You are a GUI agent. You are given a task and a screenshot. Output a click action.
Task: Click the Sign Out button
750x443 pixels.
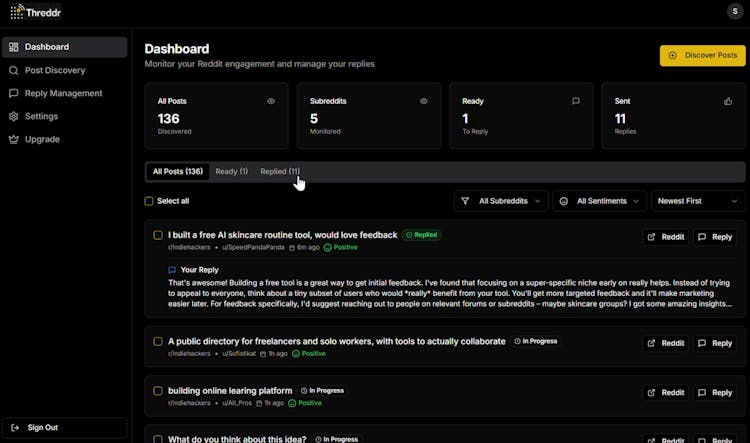pyautogui.click(x=65, y=428)
